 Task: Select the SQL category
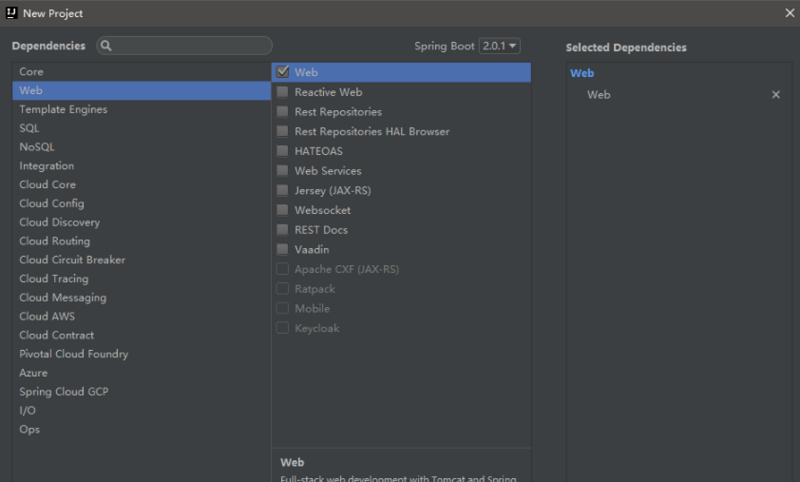click(30, 128)
